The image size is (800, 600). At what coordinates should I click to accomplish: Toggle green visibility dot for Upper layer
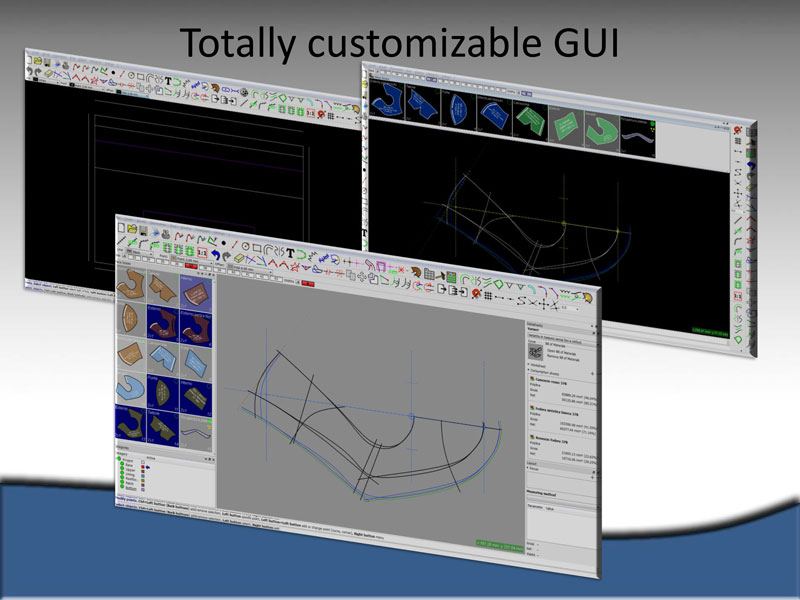pos(122,468)
